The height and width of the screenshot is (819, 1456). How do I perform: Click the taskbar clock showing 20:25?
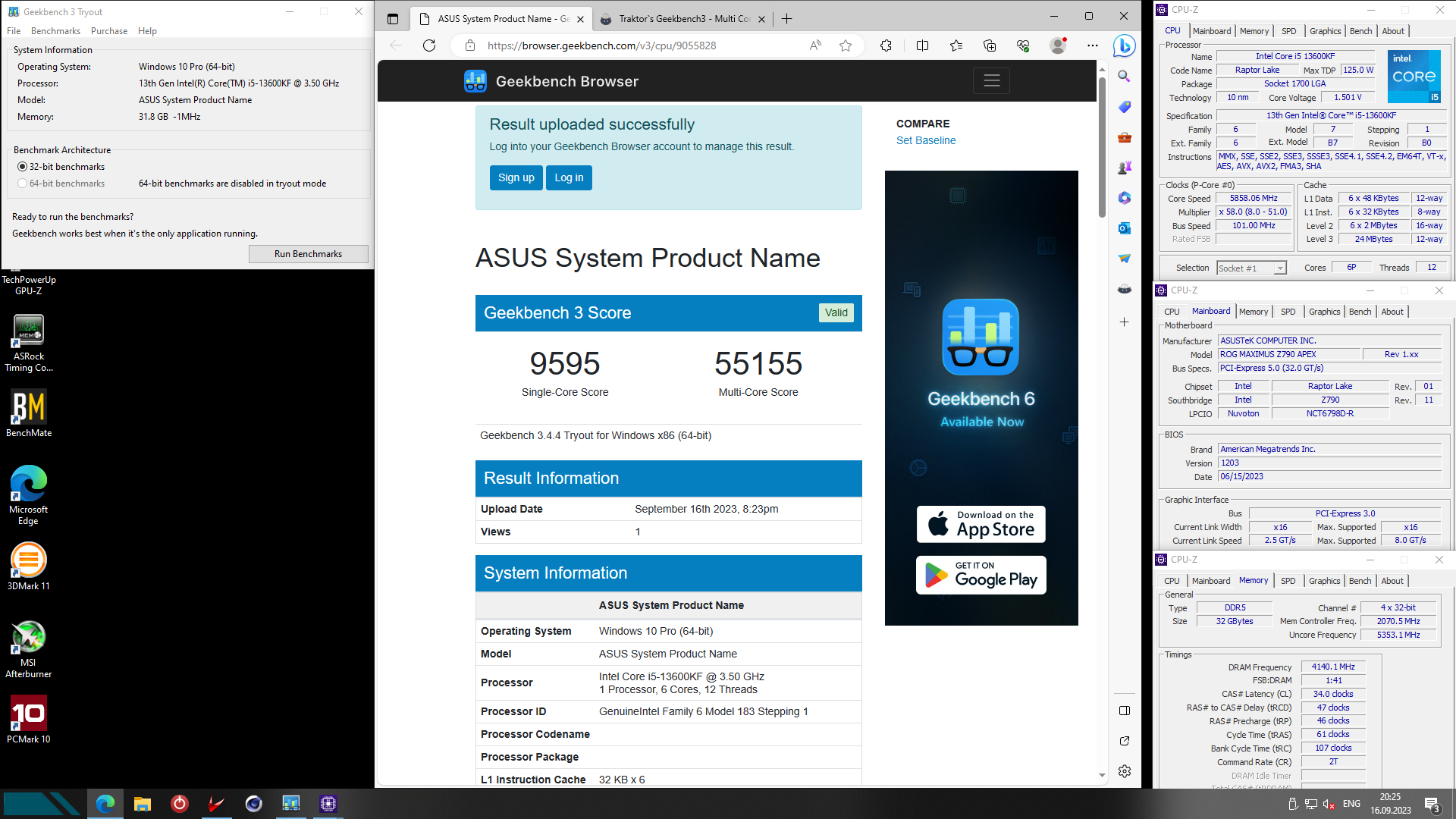(1390, 804)
